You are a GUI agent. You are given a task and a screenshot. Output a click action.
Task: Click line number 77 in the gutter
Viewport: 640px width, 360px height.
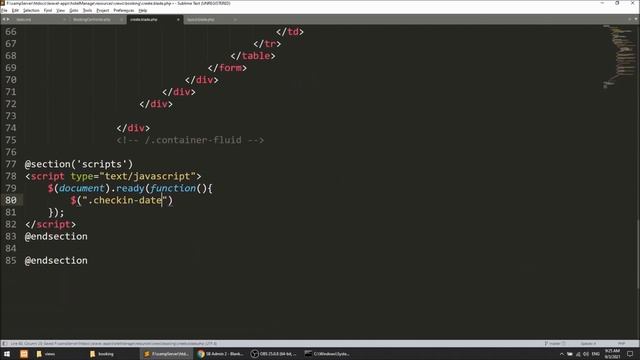[11, 164]
